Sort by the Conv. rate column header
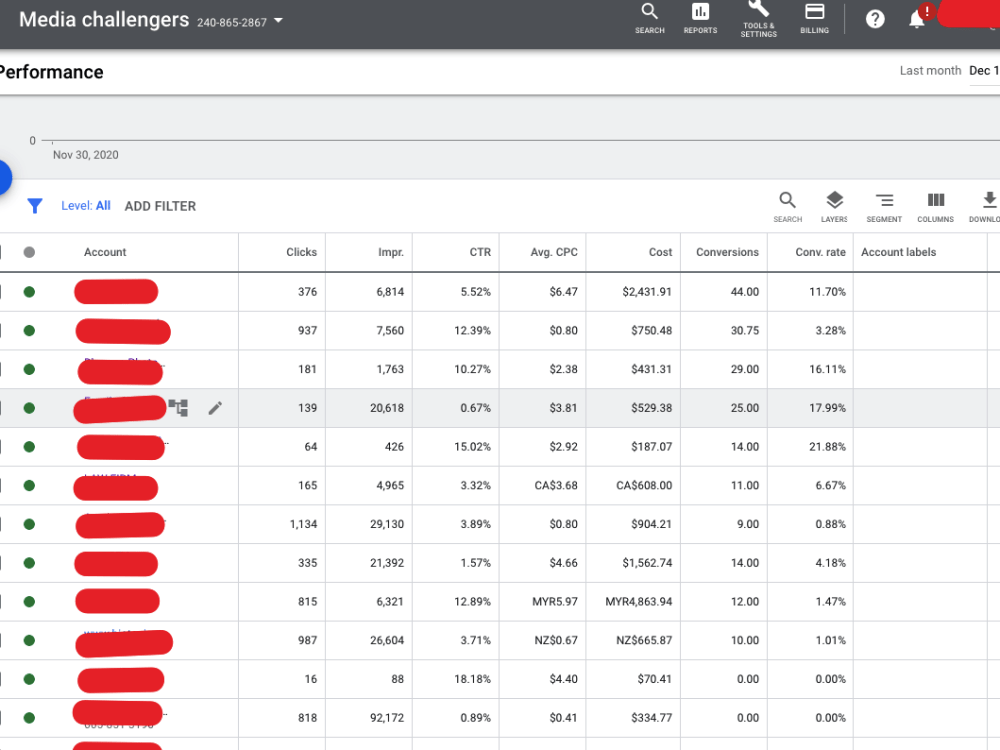 pos(820,252)
